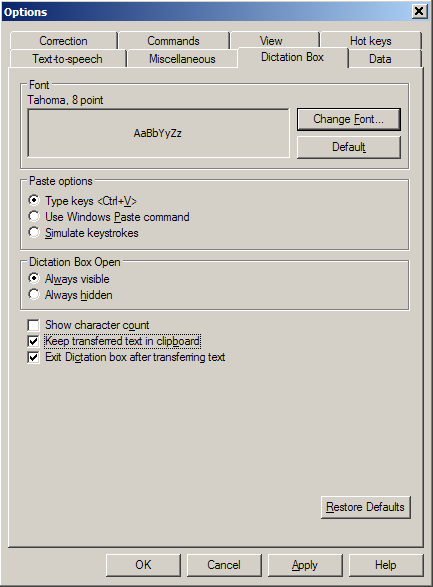The image size is (433, 587).
Task: Switch to the Miscellaneous tab
Action: (x=182, y=59)
